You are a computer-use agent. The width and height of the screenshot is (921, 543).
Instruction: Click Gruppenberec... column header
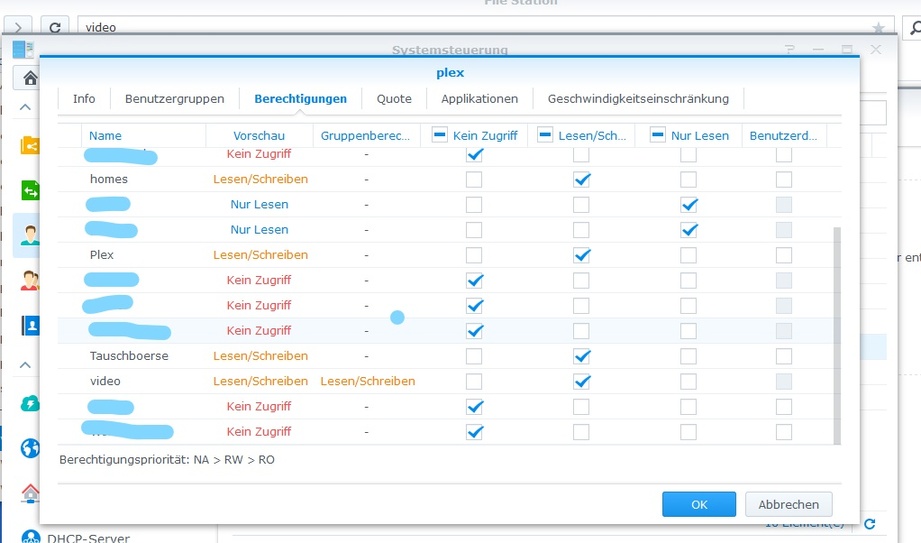366,136
